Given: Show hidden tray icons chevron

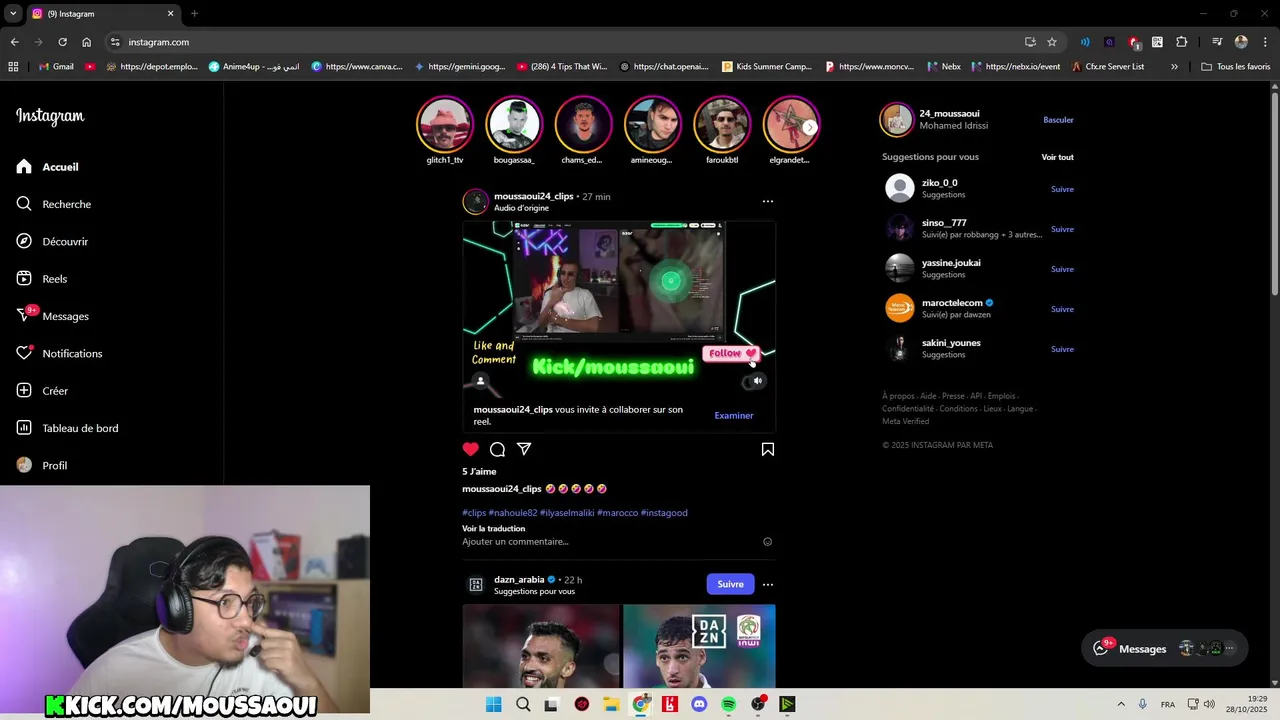Looking at the screenshot, I should click(x=1121, y=704).
